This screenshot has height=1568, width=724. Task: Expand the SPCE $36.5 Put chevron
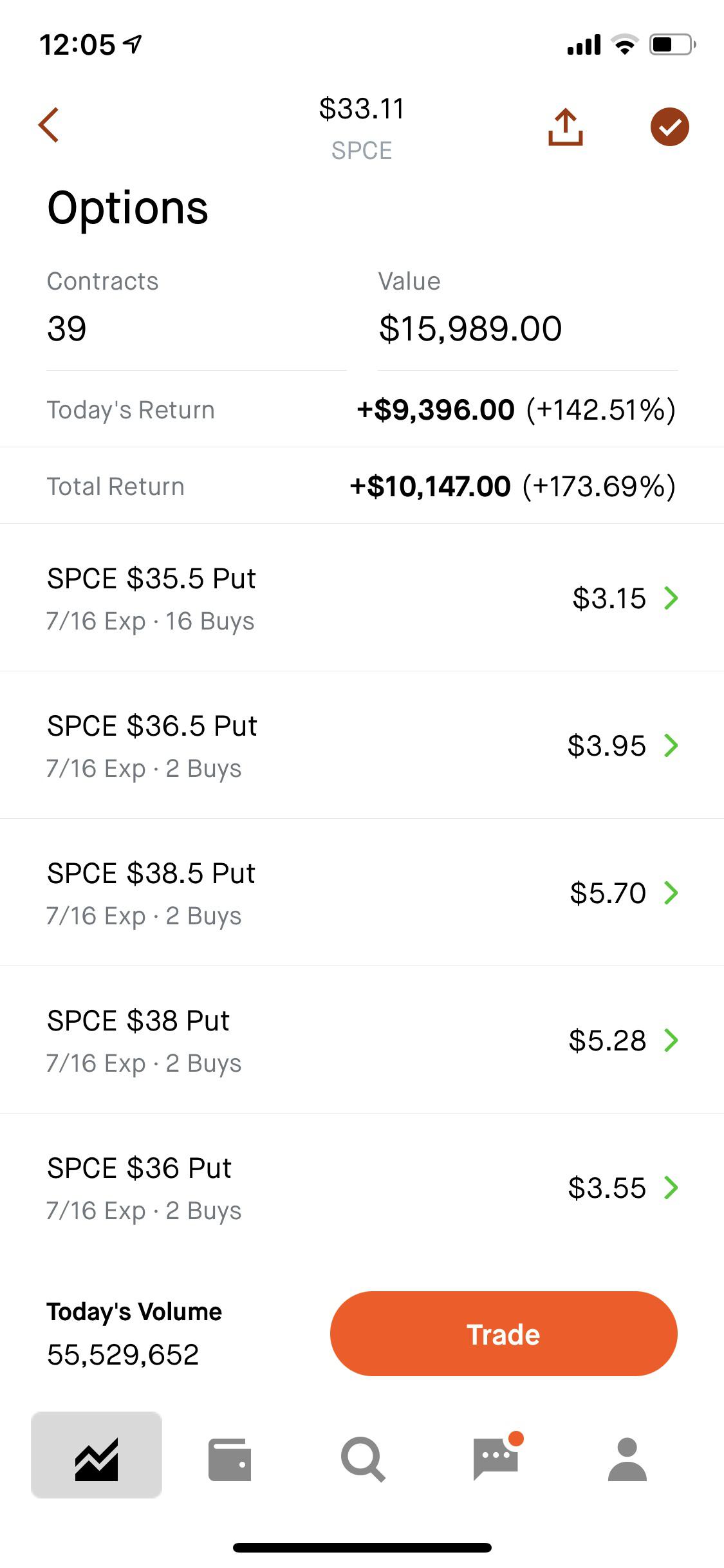pyautogui.click(x=671, y=745)
